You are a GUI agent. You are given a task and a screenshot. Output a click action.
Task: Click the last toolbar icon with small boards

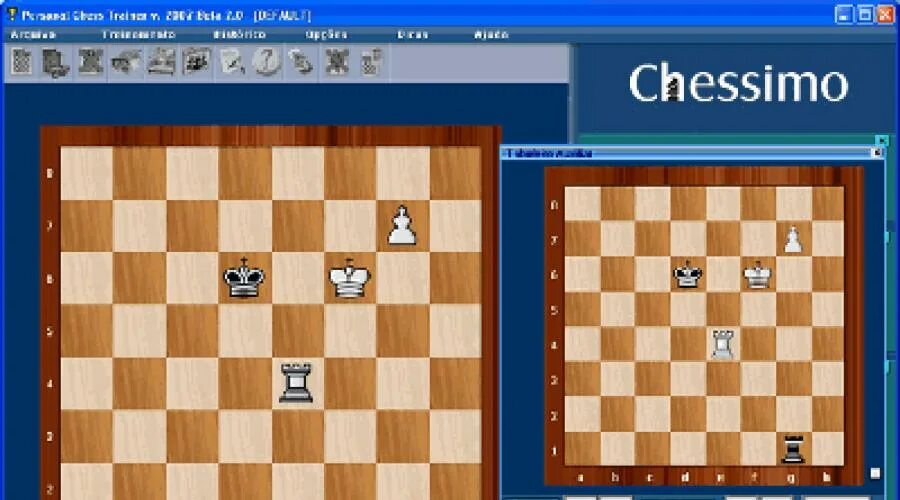372,62
